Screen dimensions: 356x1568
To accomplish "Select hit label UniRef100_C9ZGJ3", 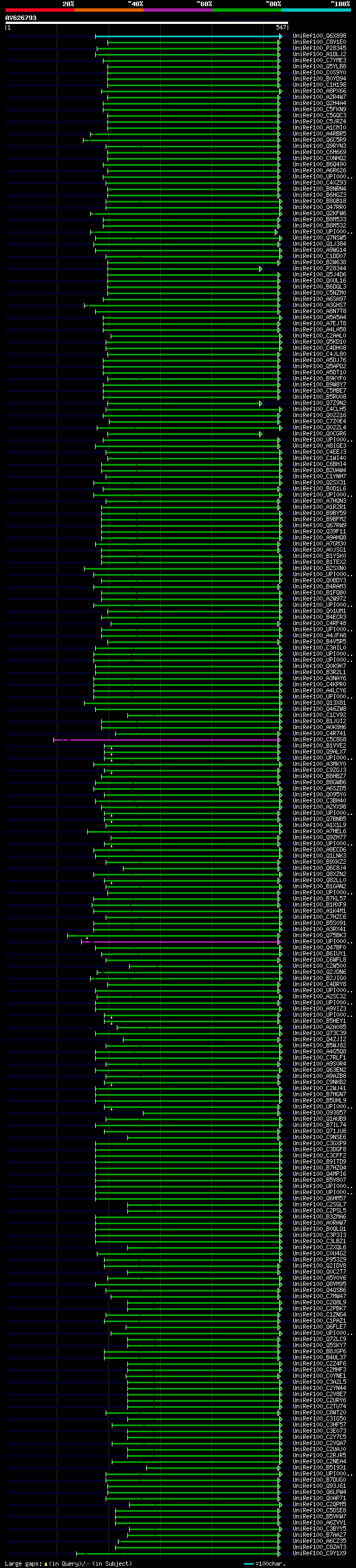I will (x=319, y=770).
